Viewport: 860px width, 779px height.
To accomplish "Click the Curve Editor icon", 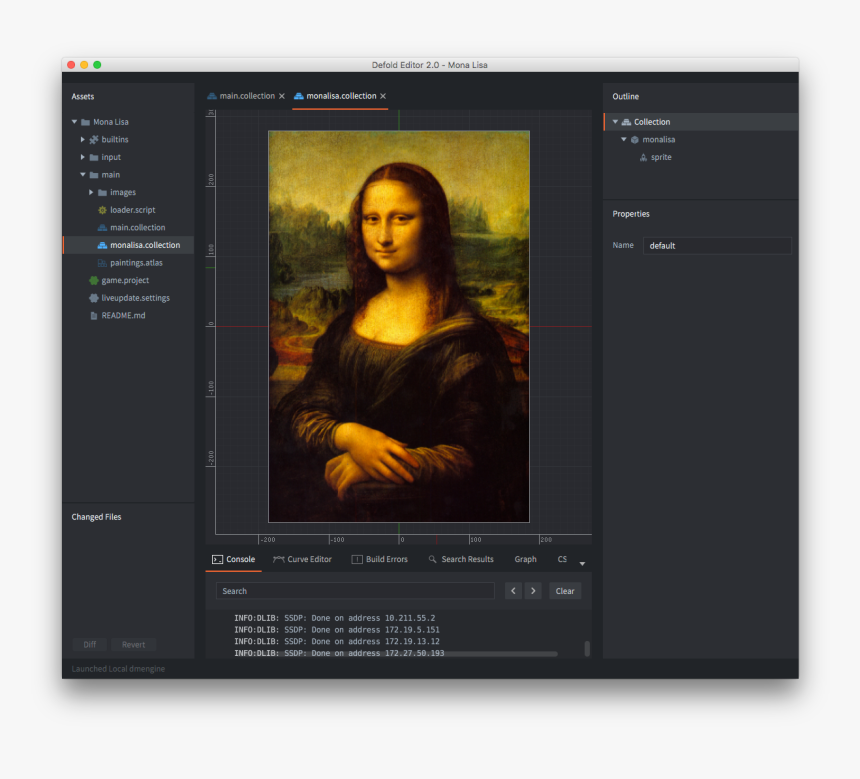I will (x=279, y=560).
